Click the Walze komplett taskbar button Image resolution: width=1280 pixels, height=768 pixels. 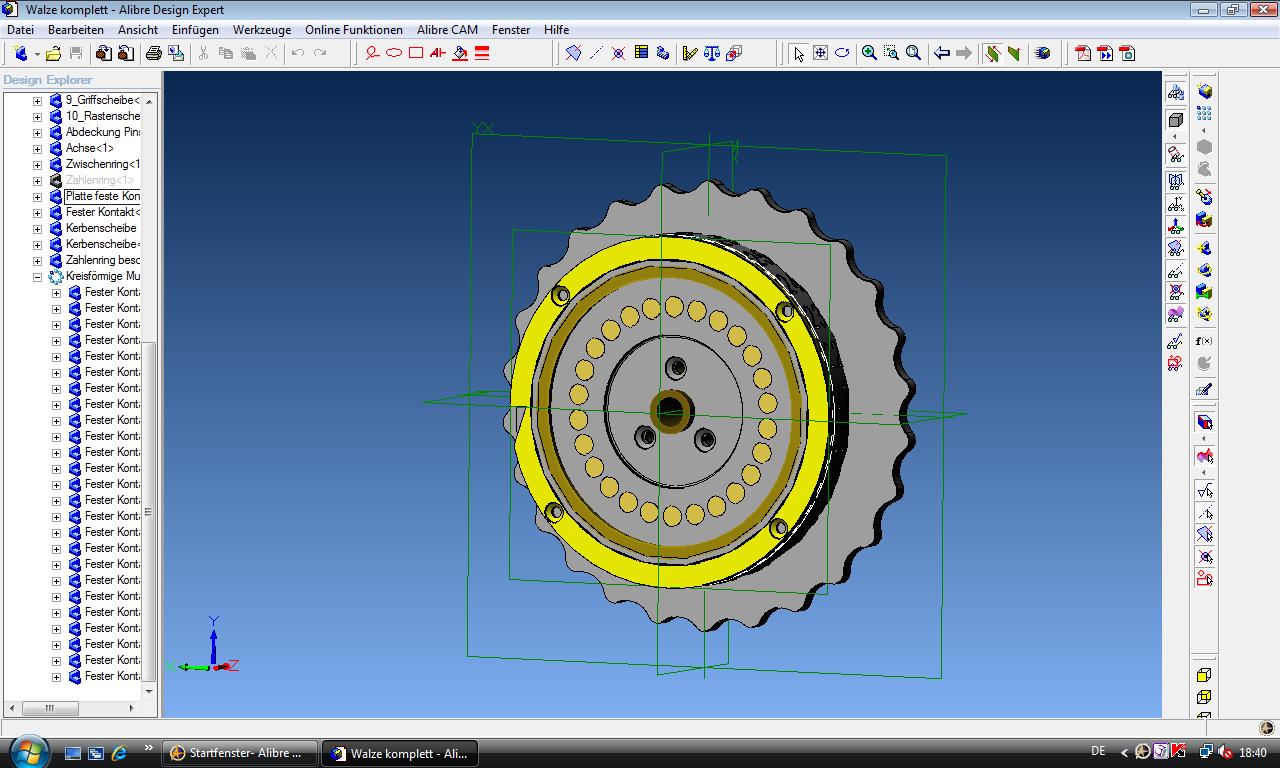tap(400, 753)
